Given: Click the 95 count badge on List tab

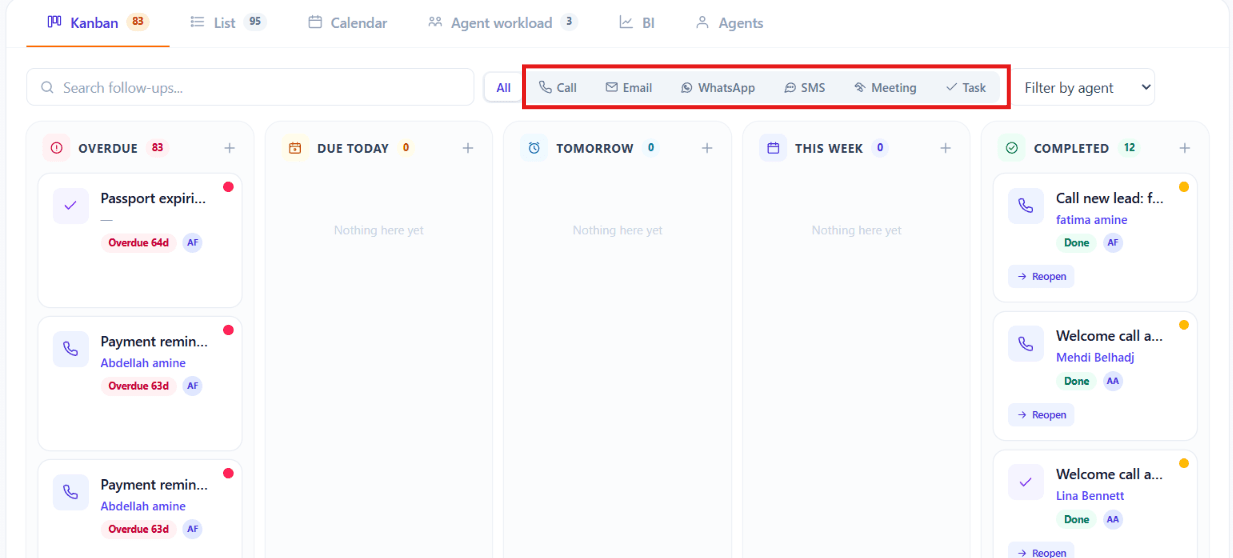Looking at the screenshot, I should tap(255, 22).
